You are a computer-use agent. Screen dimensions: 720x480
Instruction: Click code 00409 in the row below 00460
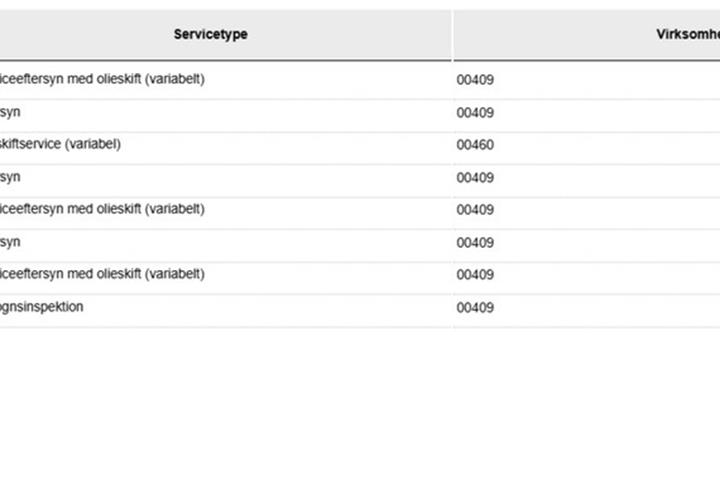(475, 177)
